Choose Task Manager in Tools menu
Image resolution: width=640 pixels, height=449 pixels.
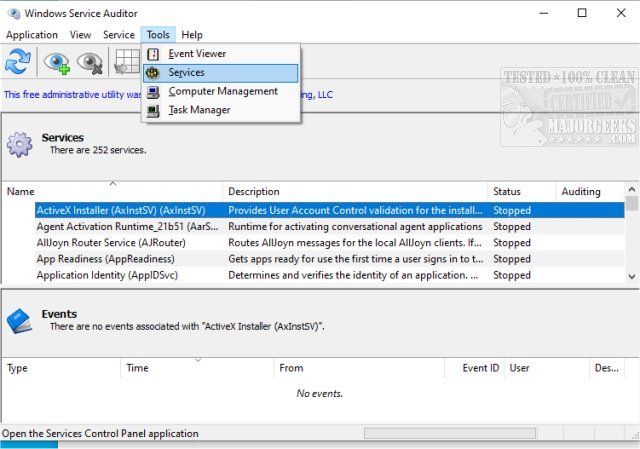click(199, 110)
